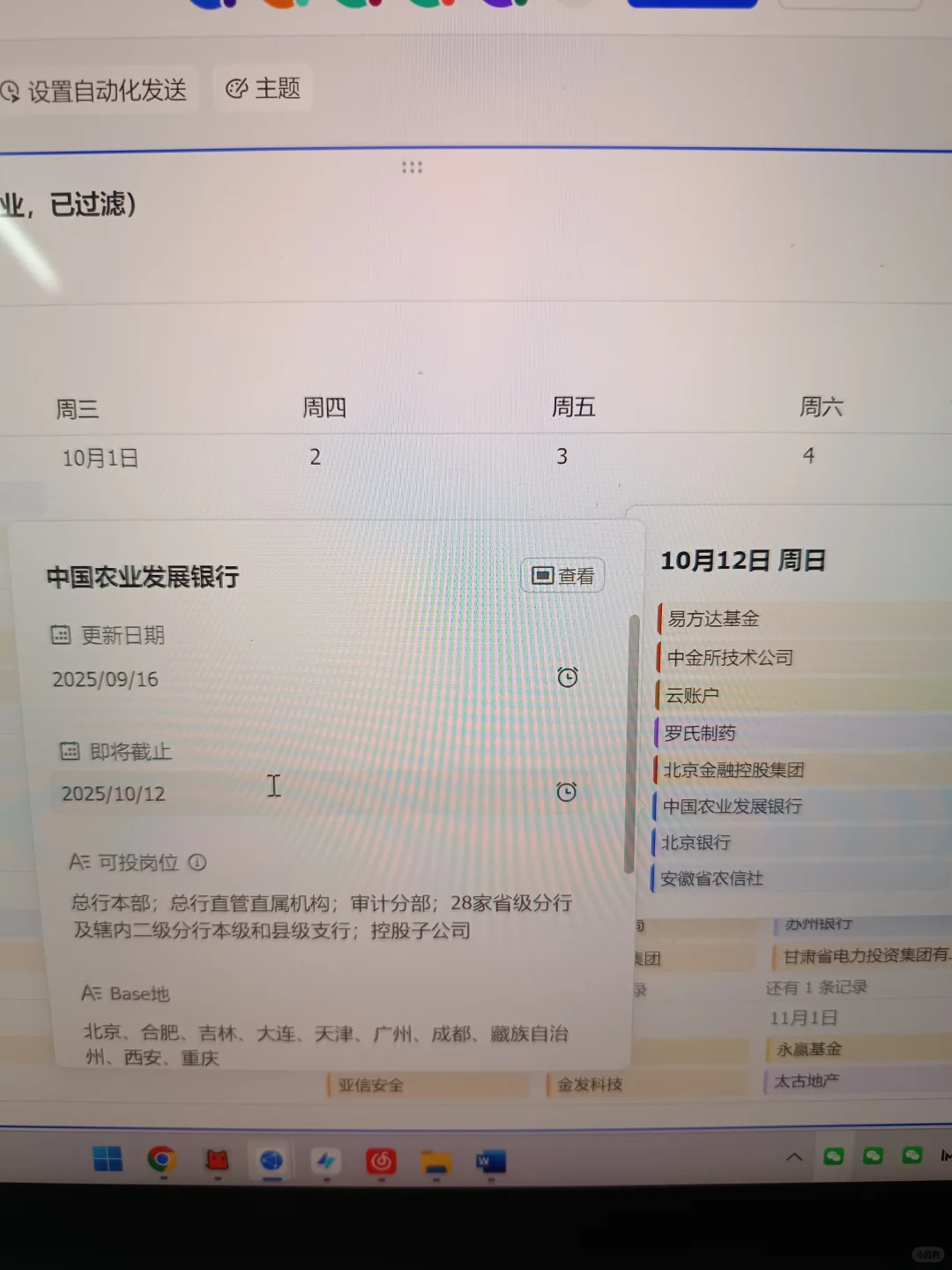The image size is (952, 1270).
Task: Click the clock icon beside 2025/10/12
Action: click(x=567, y=791)
